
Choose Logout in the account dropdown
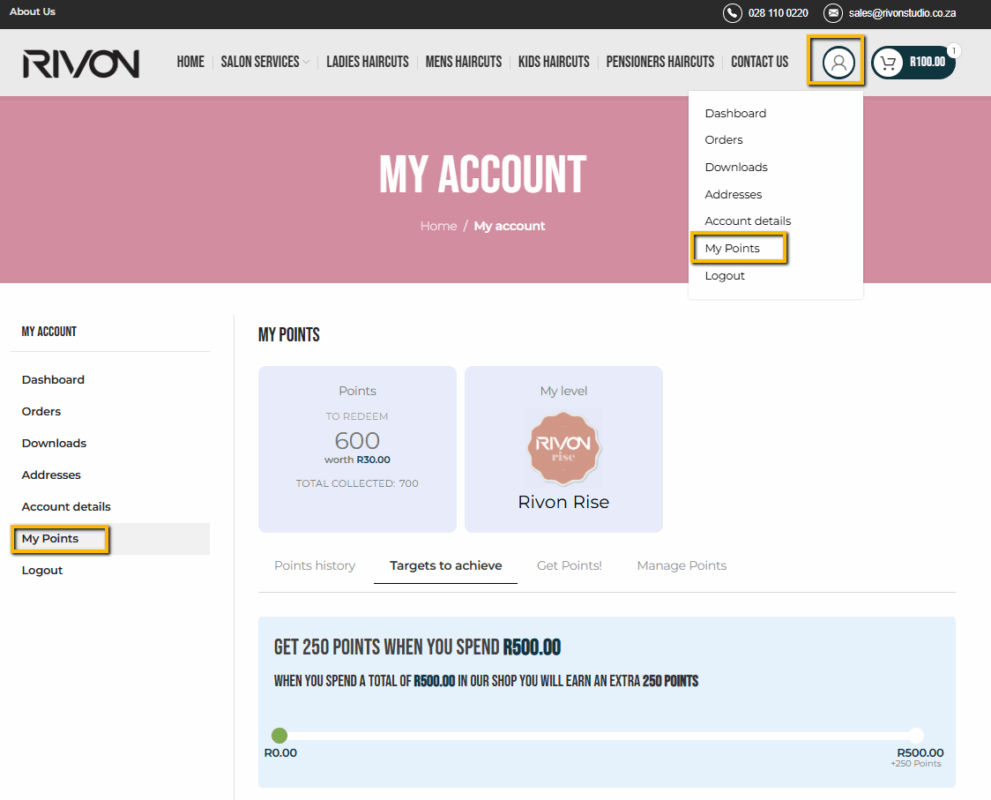(724, 276)
